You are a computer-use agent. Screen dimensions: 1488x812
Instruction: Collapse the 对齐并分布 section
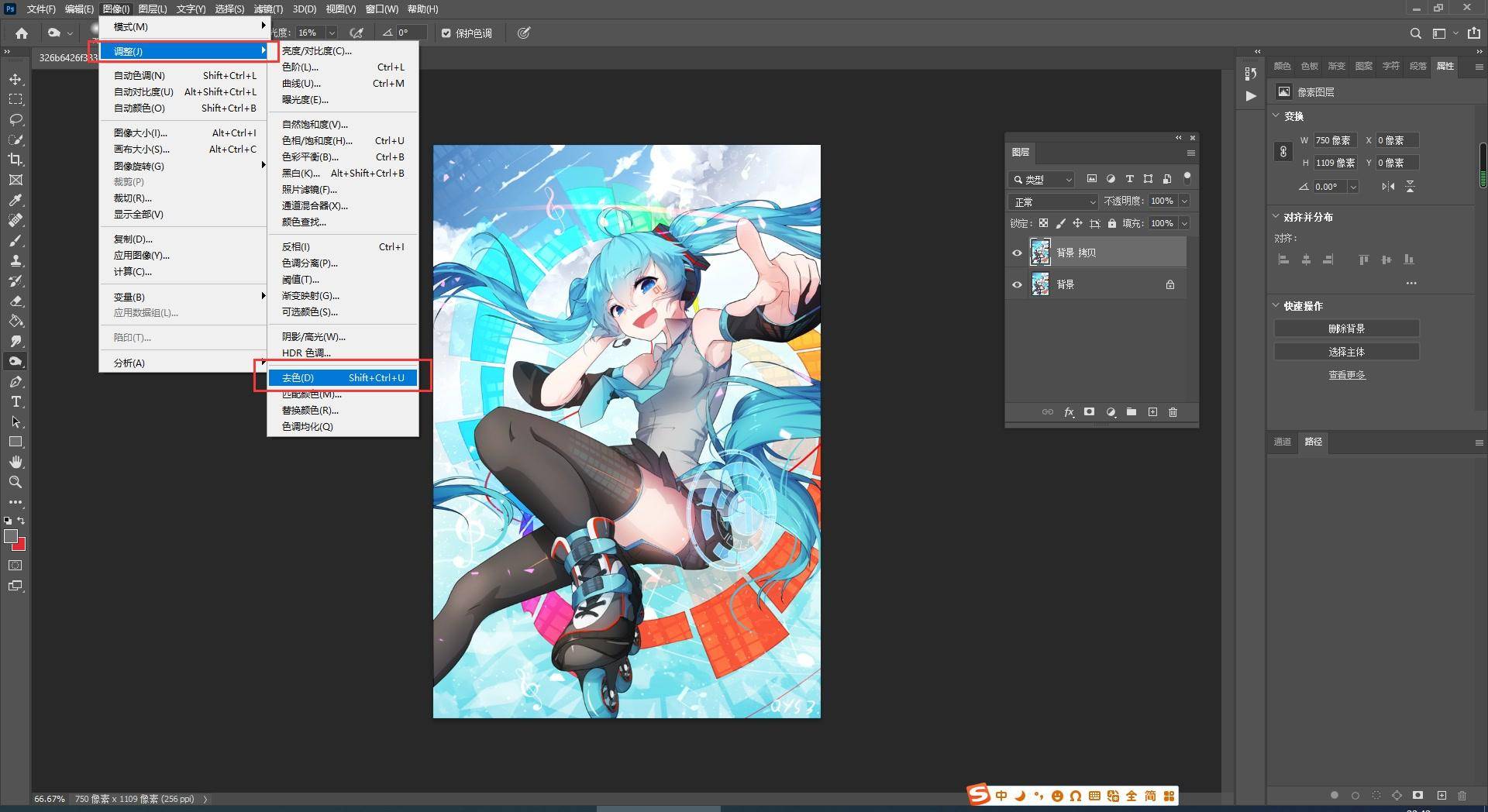click(1276, 216)
